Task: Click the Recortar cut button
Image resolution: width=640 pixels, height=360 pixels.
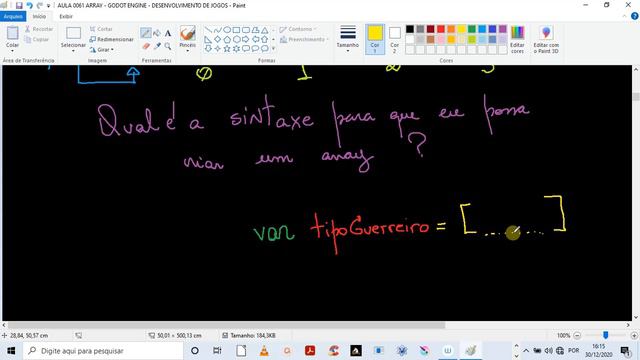Action: (39, 29)
